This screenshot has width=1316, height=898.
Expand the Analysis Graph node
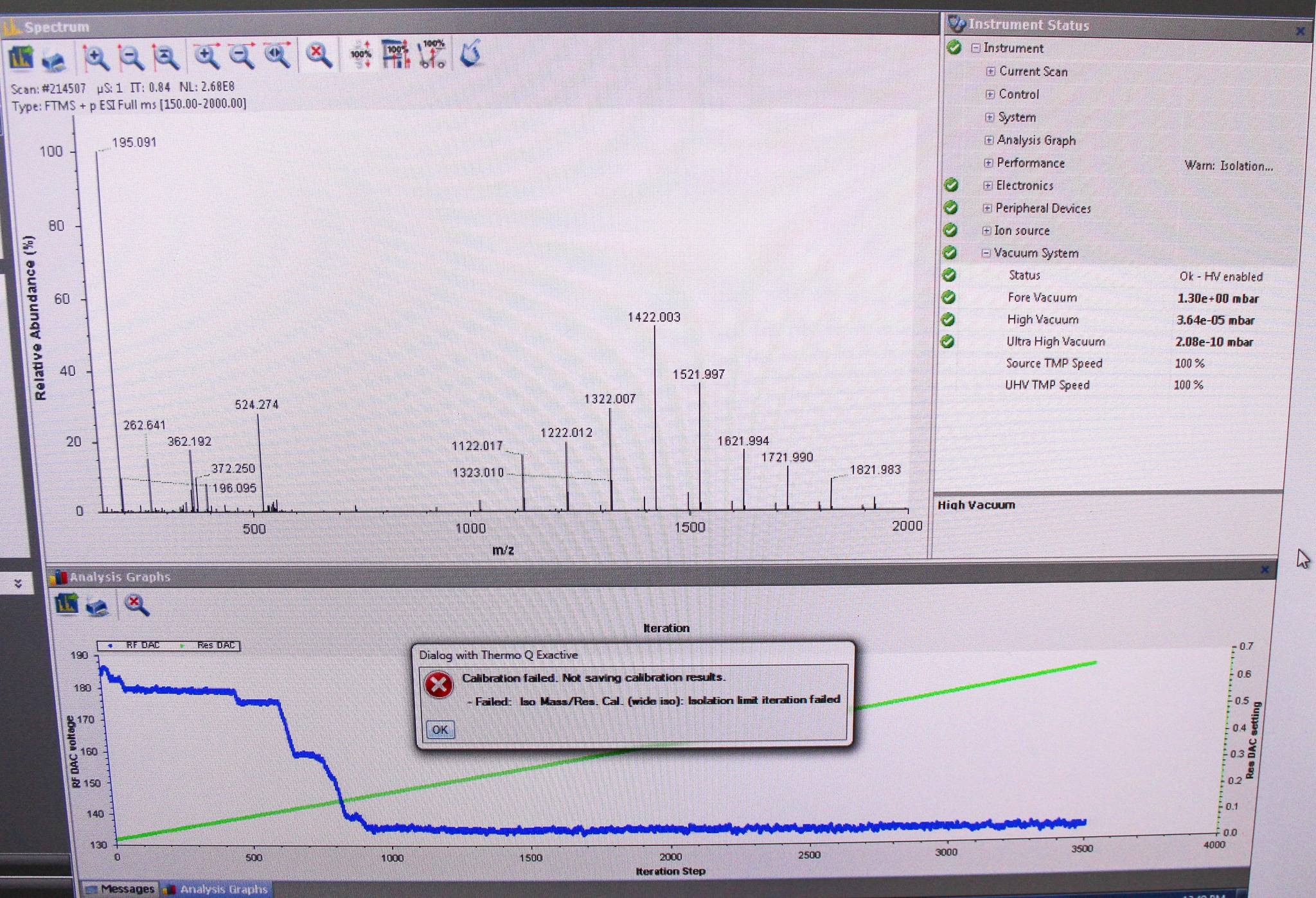989,140
